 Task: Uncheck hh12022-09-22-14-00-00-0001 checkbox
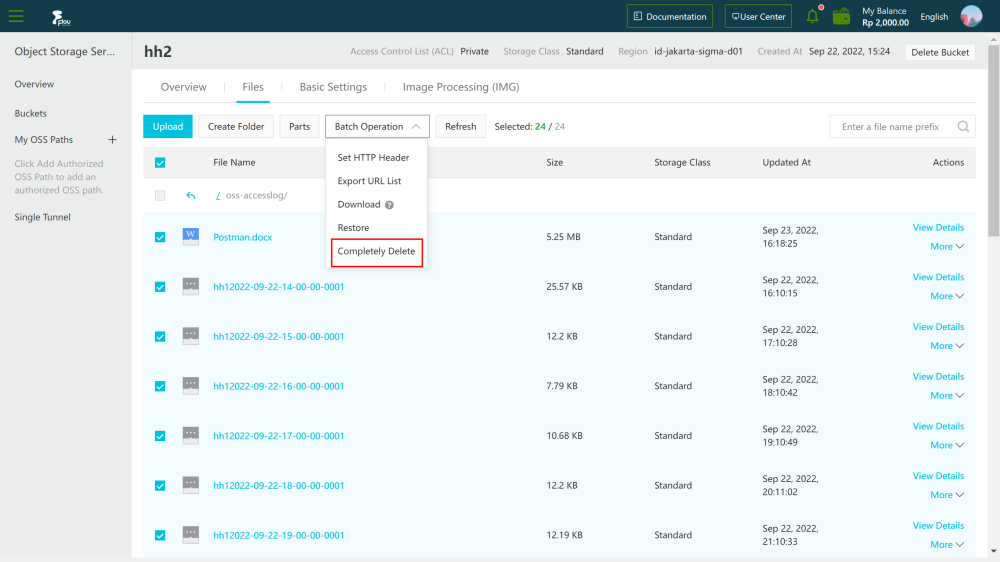coord(160,286)
